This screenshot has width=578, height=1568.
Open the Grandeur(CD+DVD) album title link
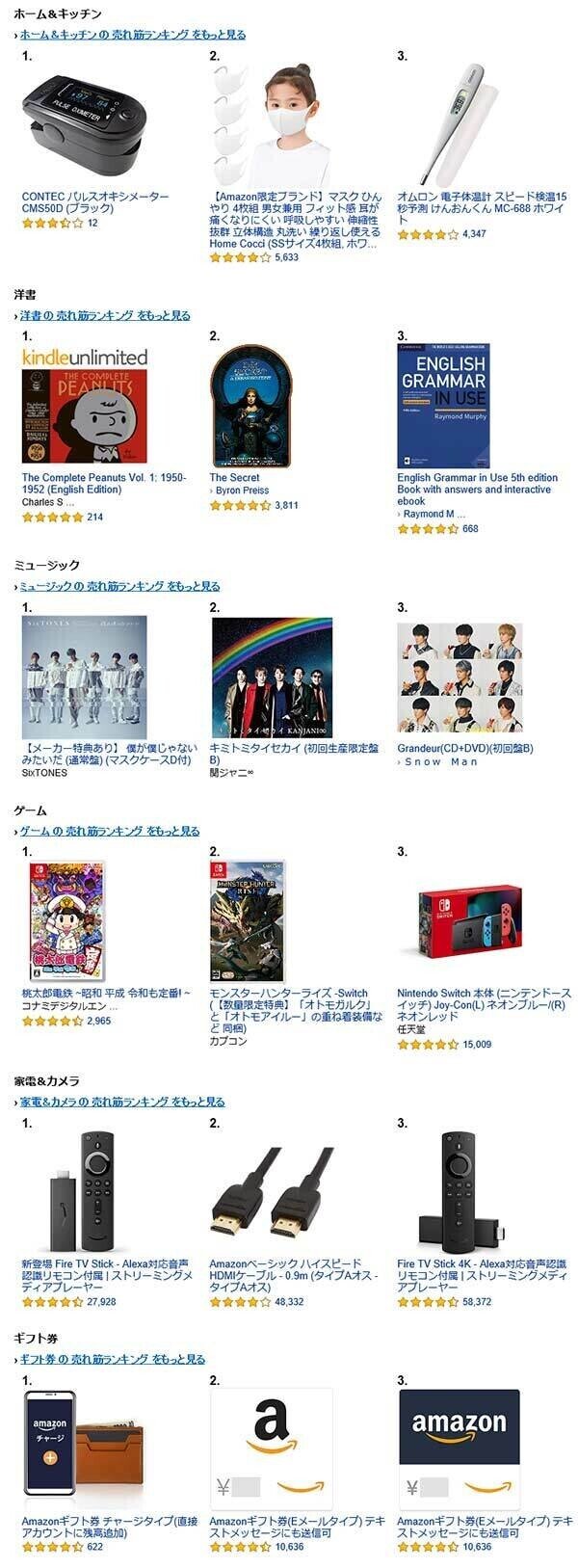(x=465, y=748)
